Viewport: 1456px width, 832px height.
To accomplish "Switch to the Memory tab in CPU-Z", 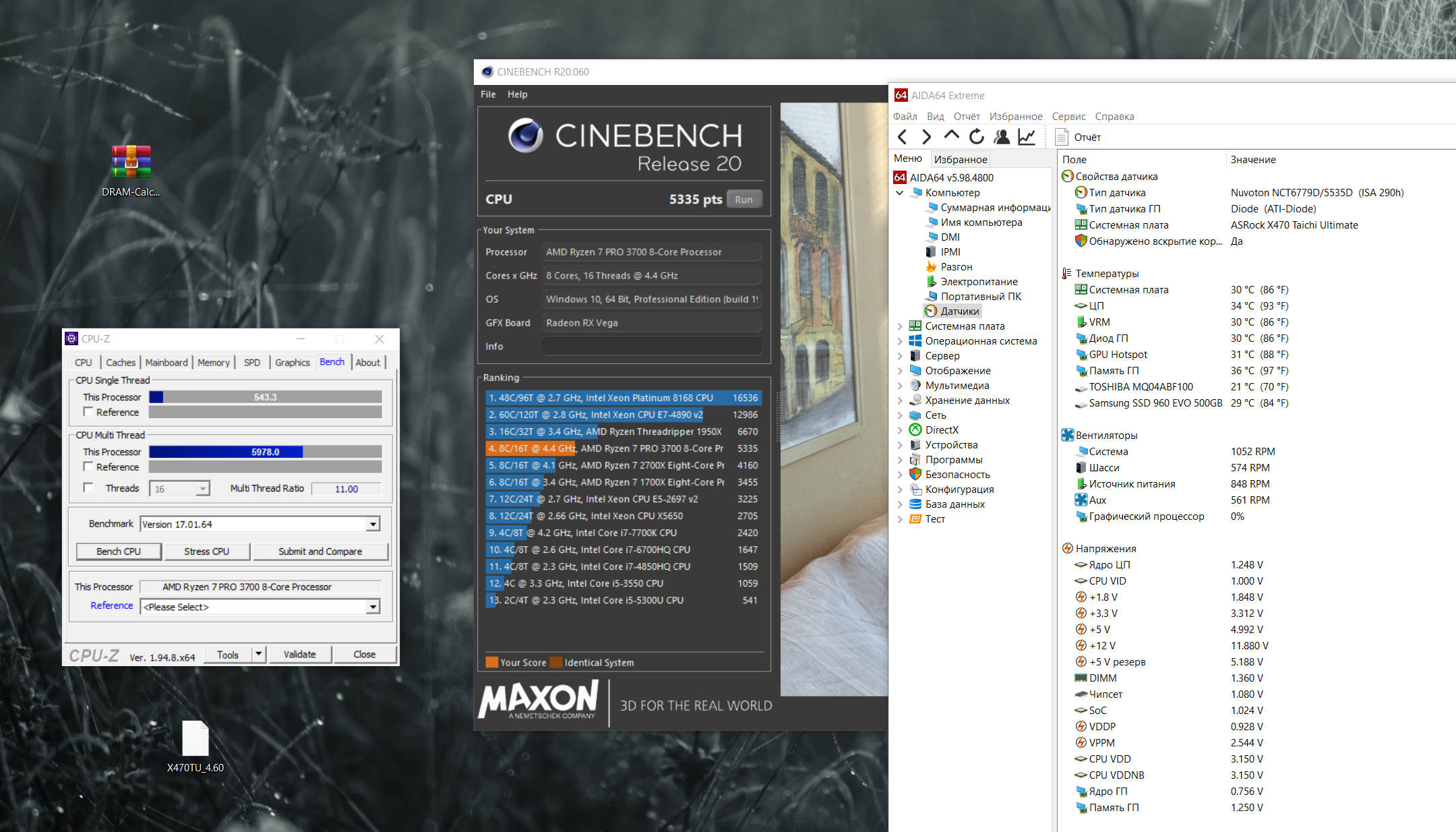I will click(213, 362).
